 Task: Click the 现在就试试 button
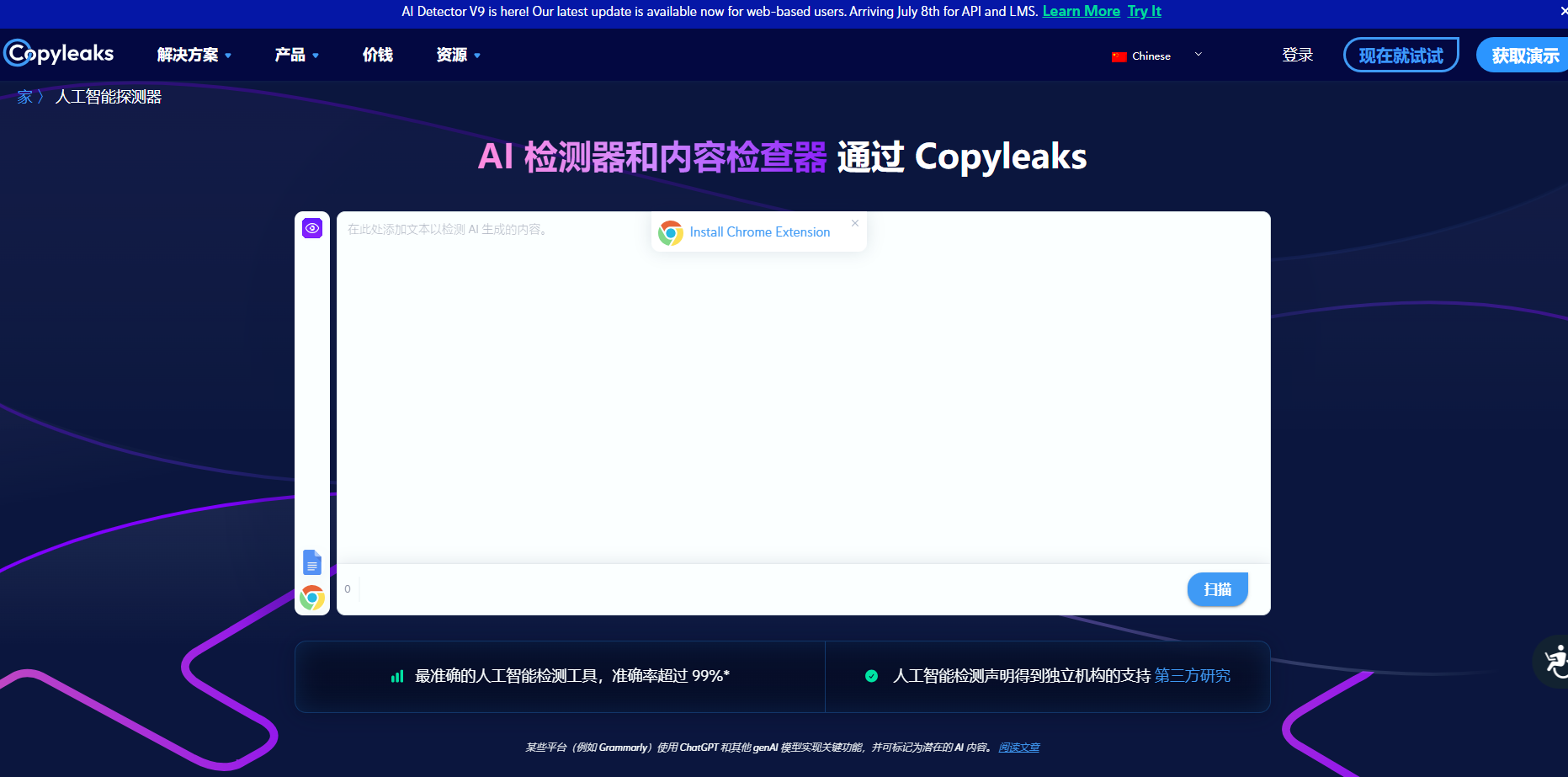(x=1401, y=55)
